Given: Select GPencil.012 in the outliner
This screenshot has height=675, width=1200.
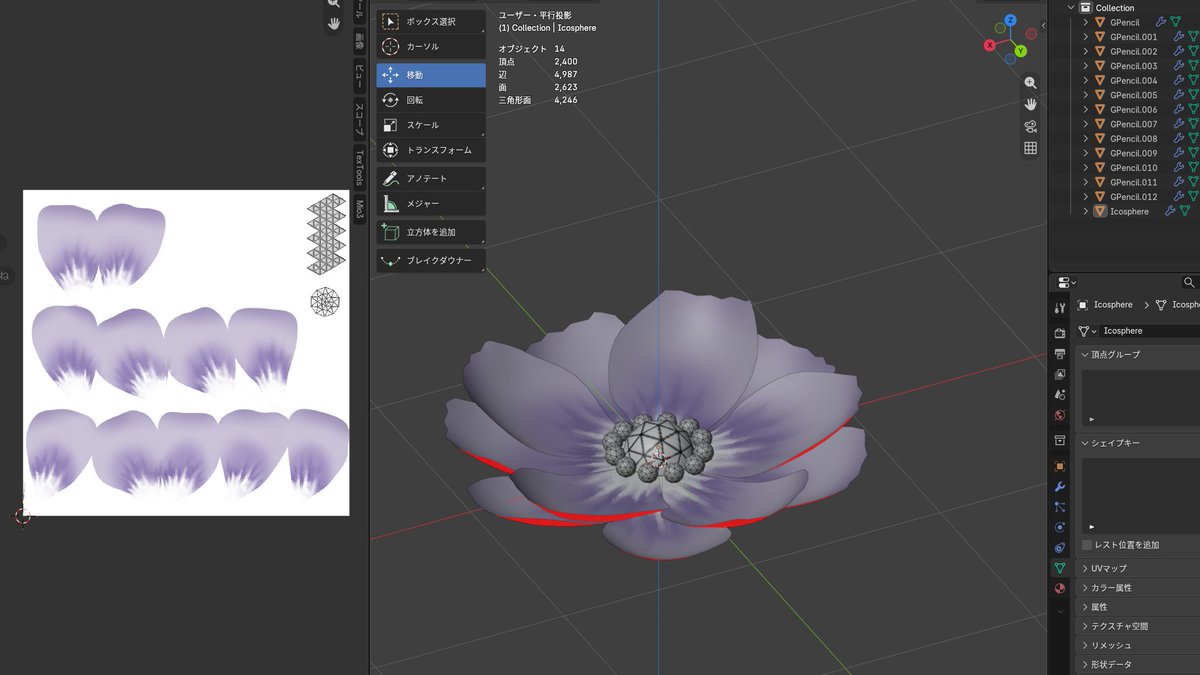Looking at the screenshot, I should point(1133,197).
